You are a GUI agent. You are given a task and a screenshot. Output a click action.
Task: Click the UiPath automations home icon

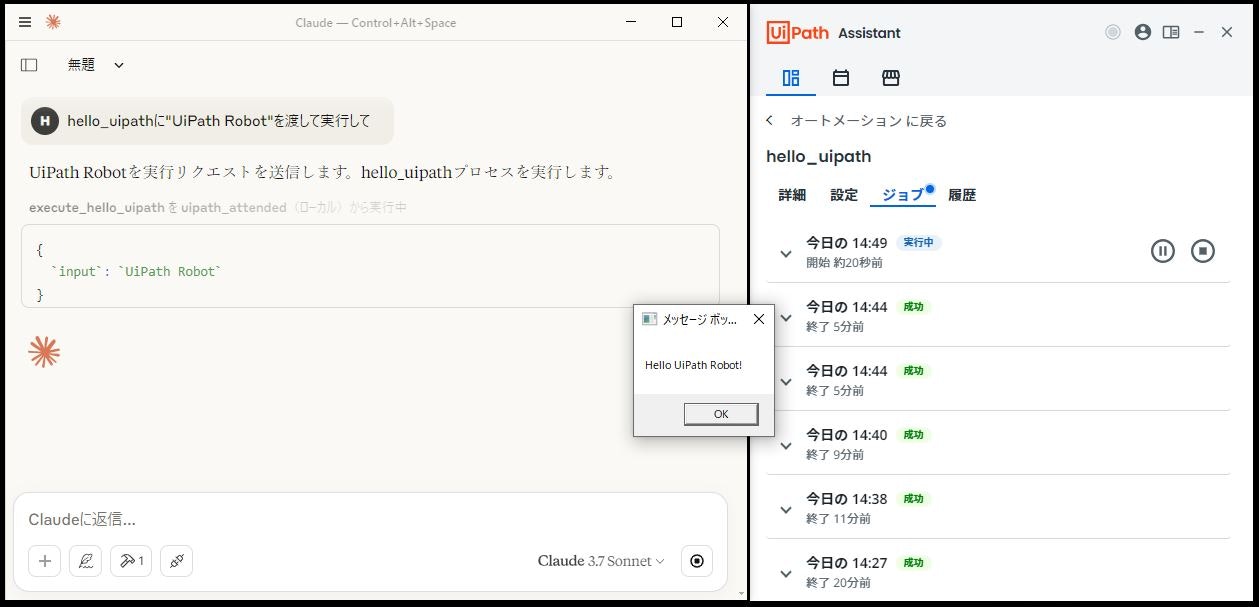click(789, 77)
